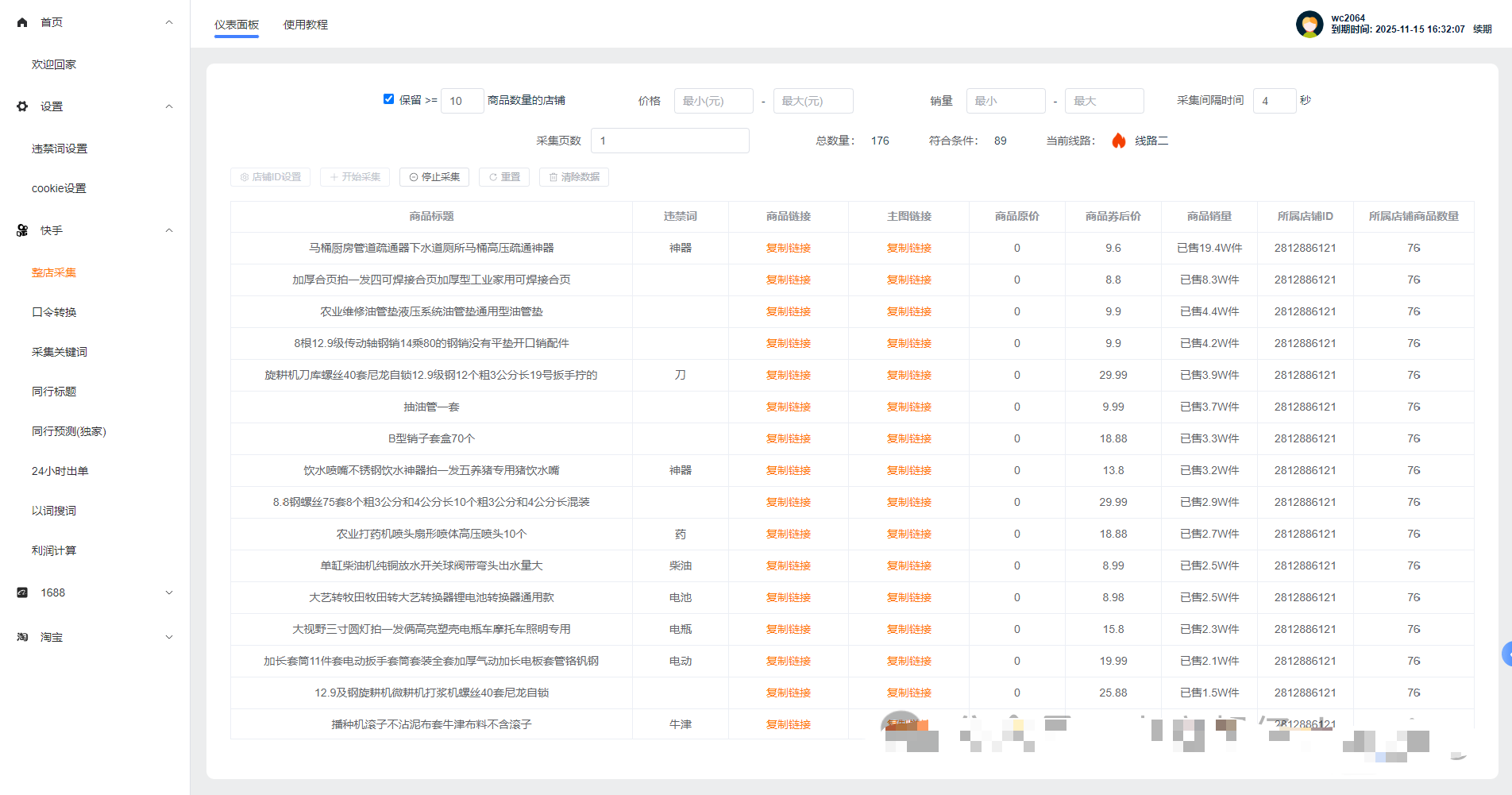1512x795 pixels.
Task: Open the 口令转换 menu item
Action: pyautogui.click(x=54, y=312)
